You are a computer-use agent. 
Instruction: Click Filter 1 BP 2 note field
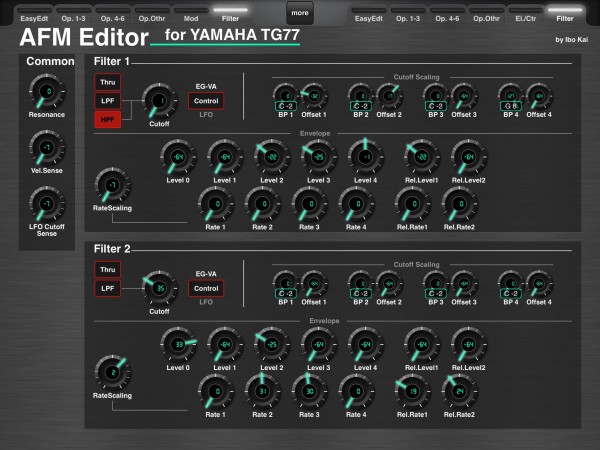(361, 106)
